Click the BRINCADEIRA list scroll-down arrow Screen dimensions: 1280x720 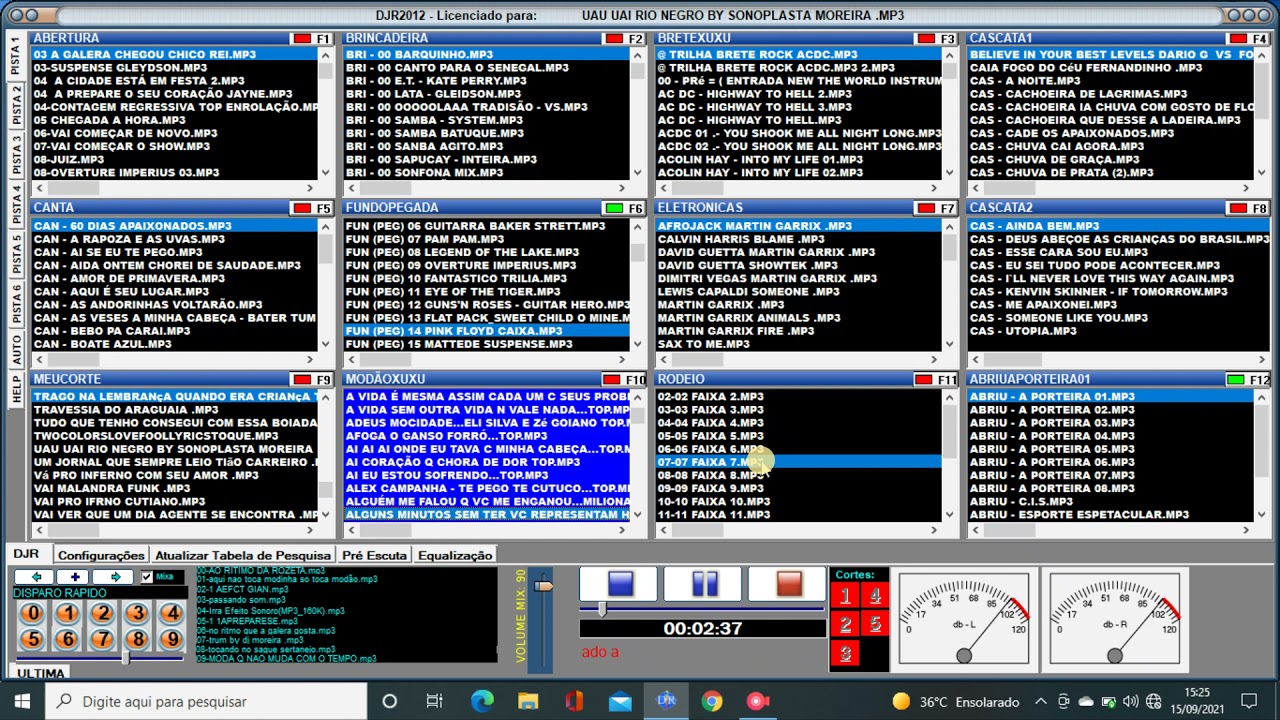[638, 172]
